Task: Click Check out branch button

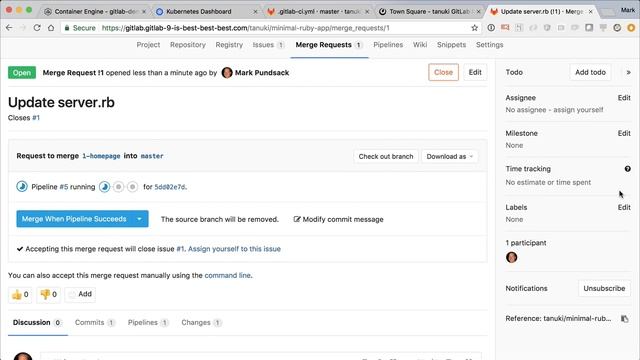Action: click(386, 156)
